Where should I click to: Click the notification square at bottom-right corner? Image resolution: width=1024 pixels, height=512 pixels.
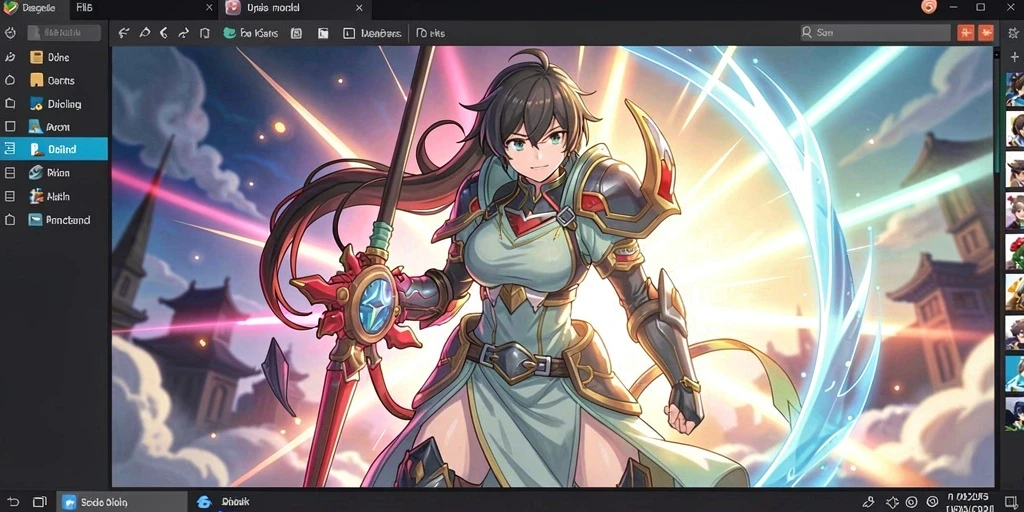pos(1010,502)
